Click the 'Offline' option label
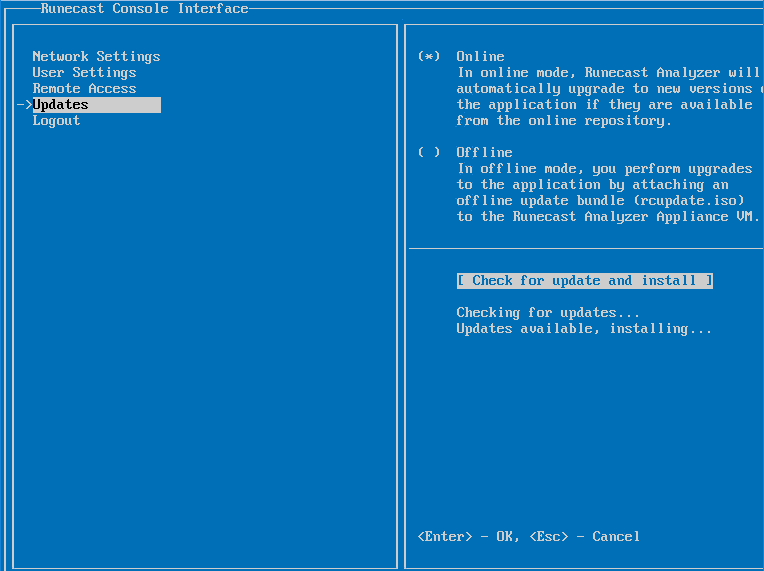This screenshot has height=571, width=764. click(x=484, y=152)
